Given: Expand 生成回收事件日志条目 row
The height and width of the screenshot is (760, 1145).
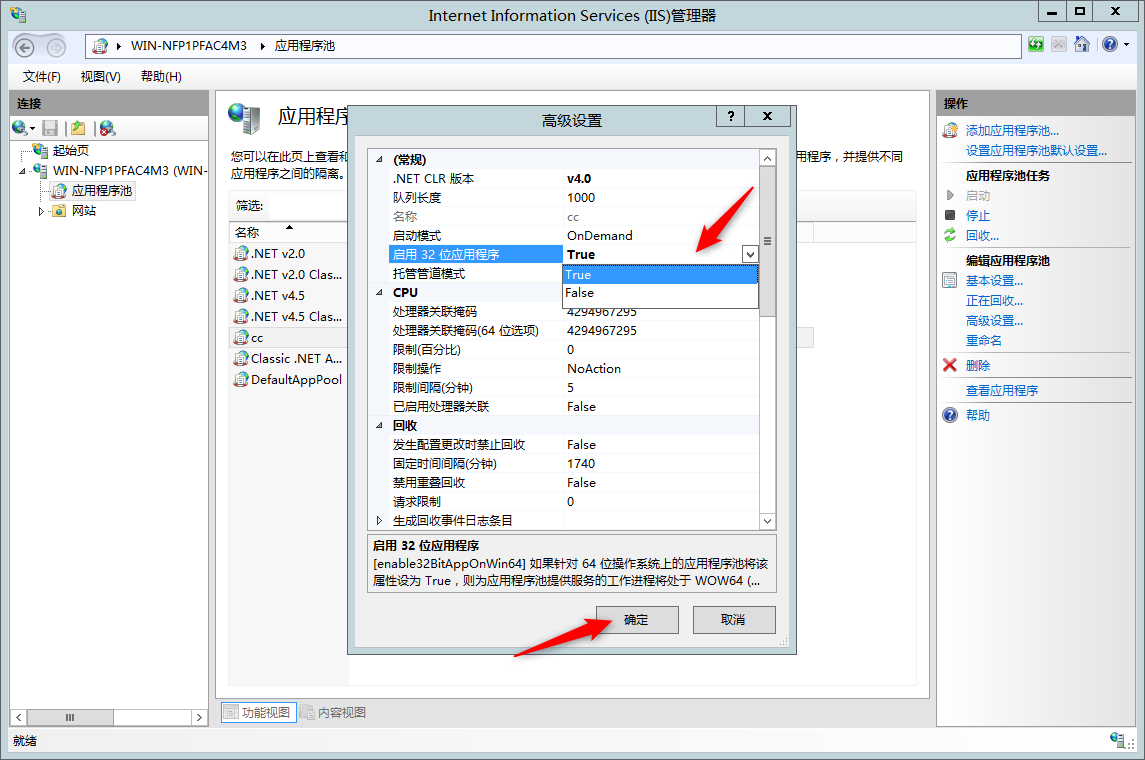Looking at the screenshot, I should (379, 521).
